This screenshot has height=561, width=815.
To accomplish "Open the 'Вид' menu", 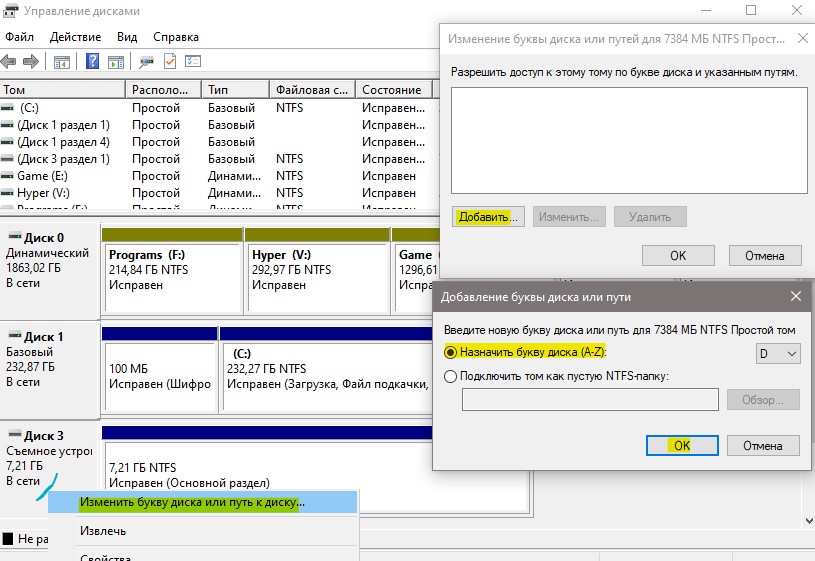I will tap(127, 36).
